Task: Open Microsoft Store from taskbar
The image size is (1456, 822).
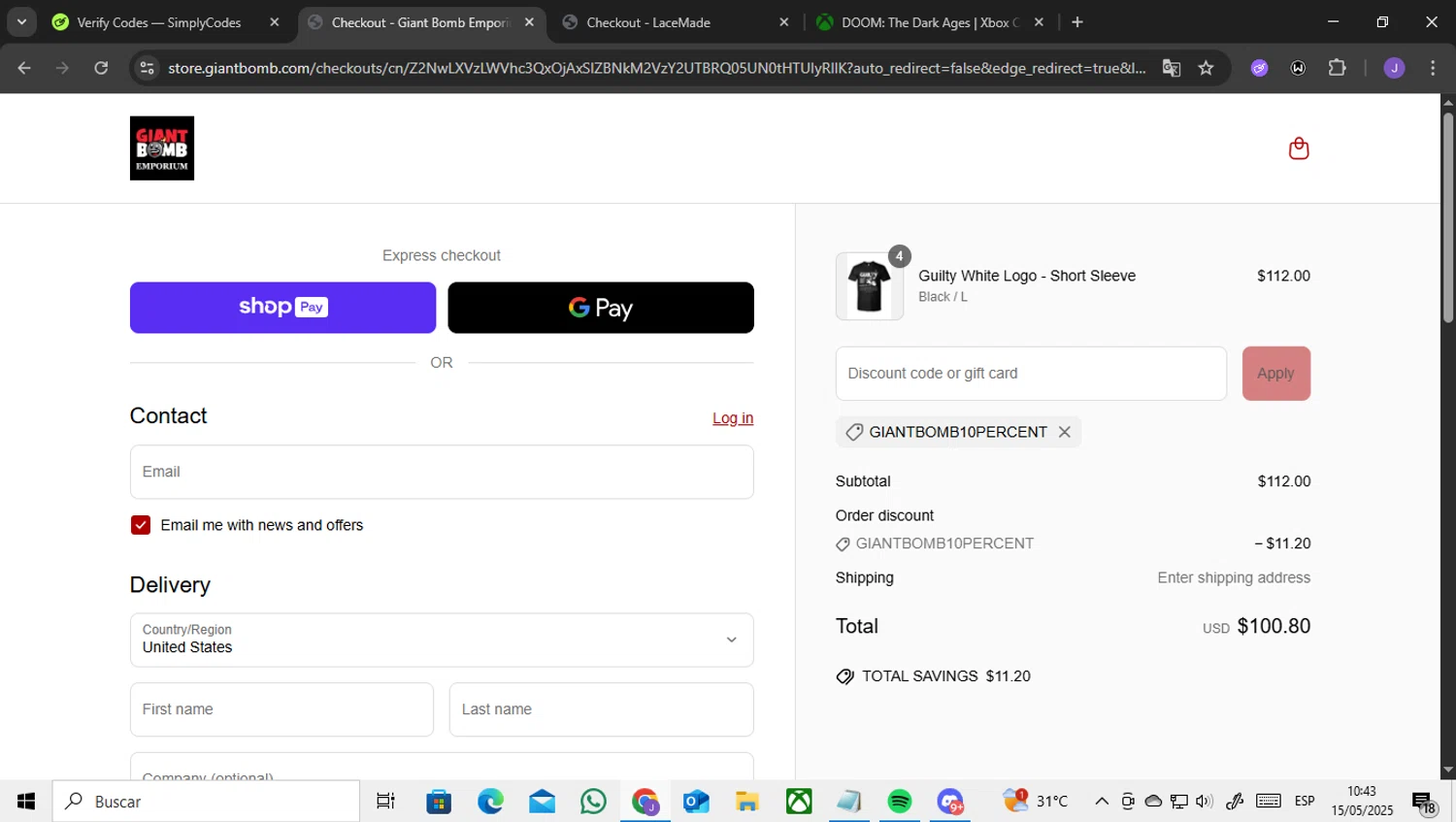Action: [x=439, y=802]
